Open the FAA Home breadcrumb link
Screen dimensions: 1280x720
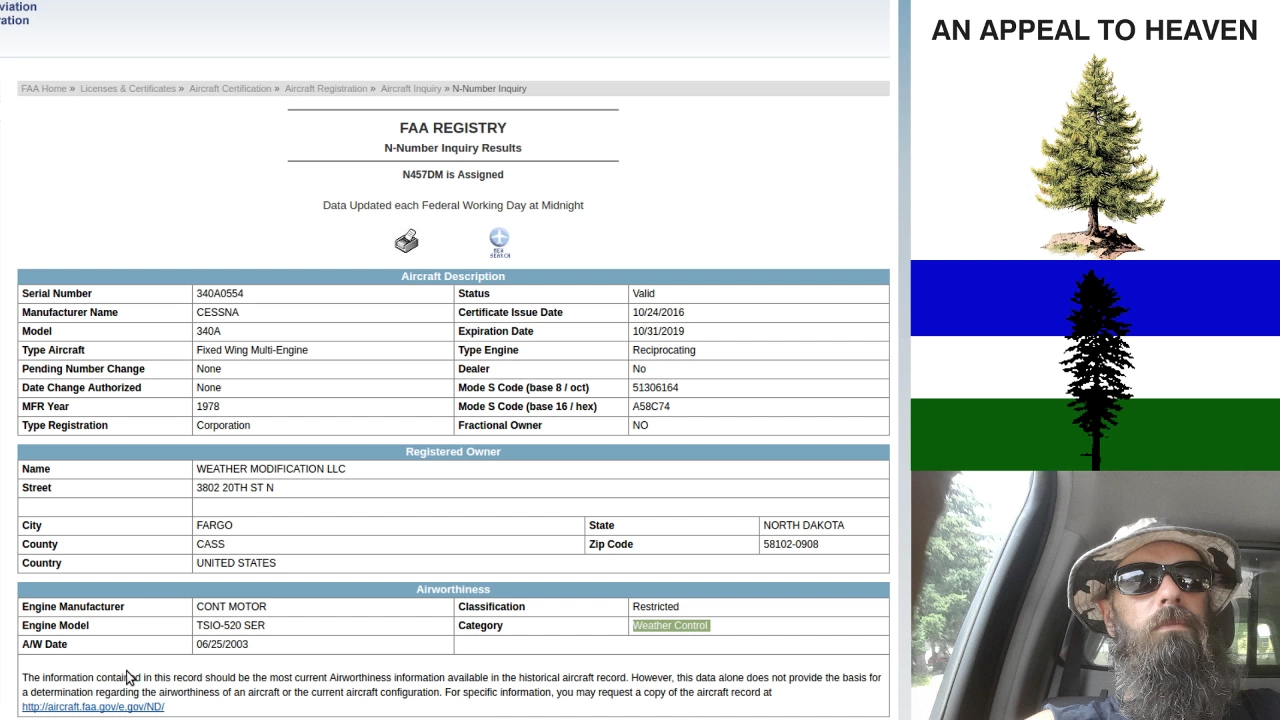(x=44, y=89)
